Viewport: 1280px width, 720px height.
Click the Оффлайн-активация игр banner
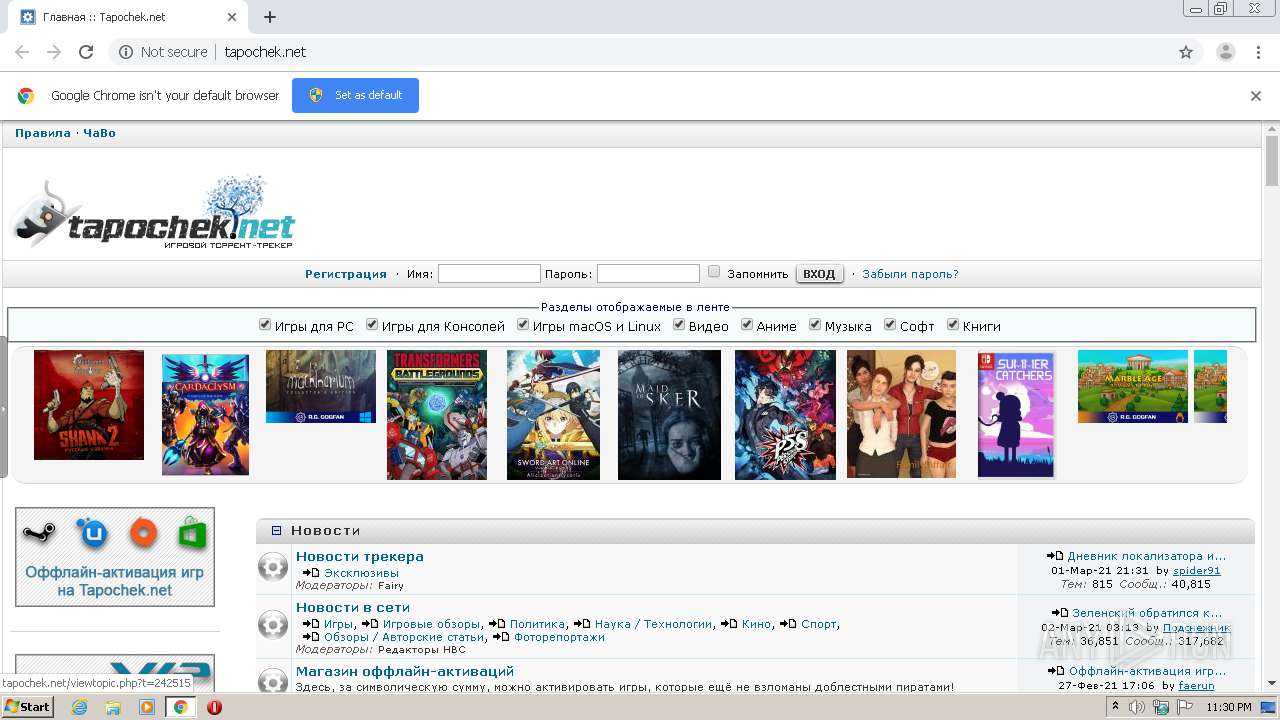[115, 557]
